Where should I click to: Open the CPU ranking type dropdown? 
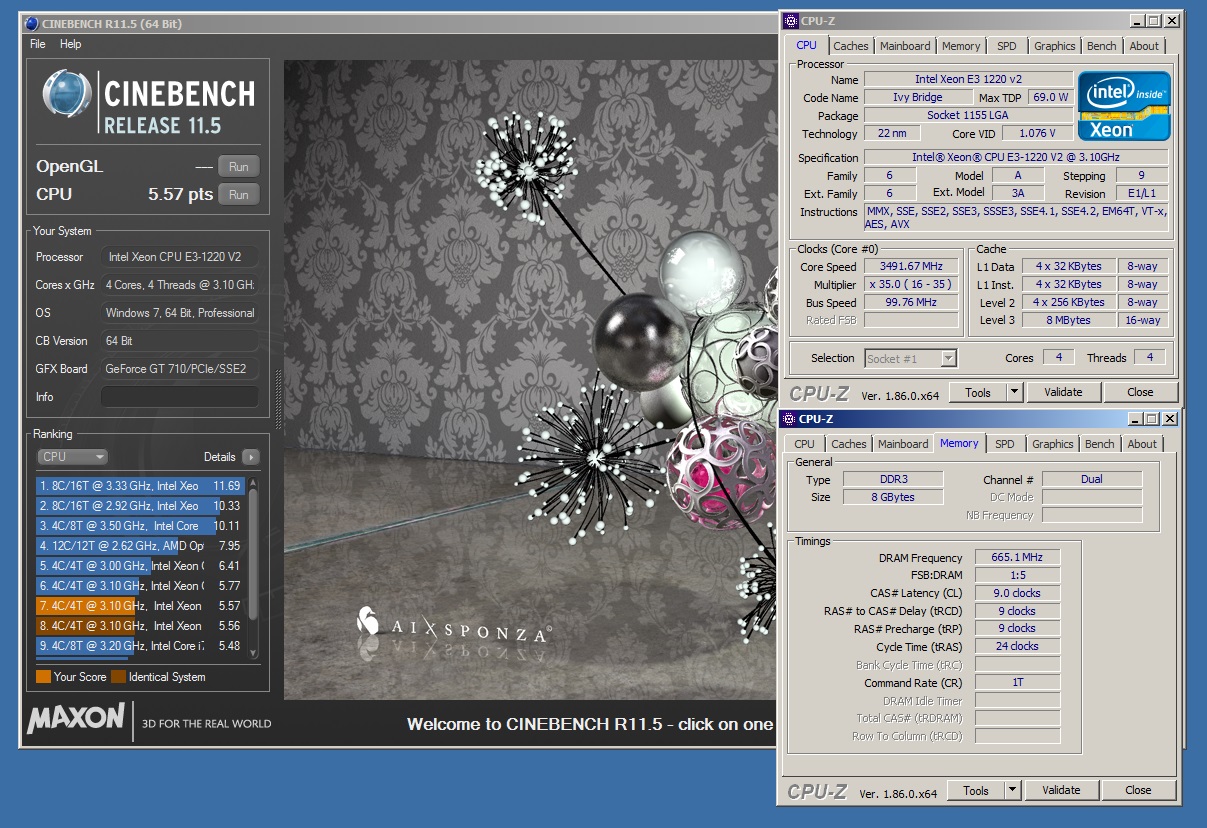coord(72,457)
